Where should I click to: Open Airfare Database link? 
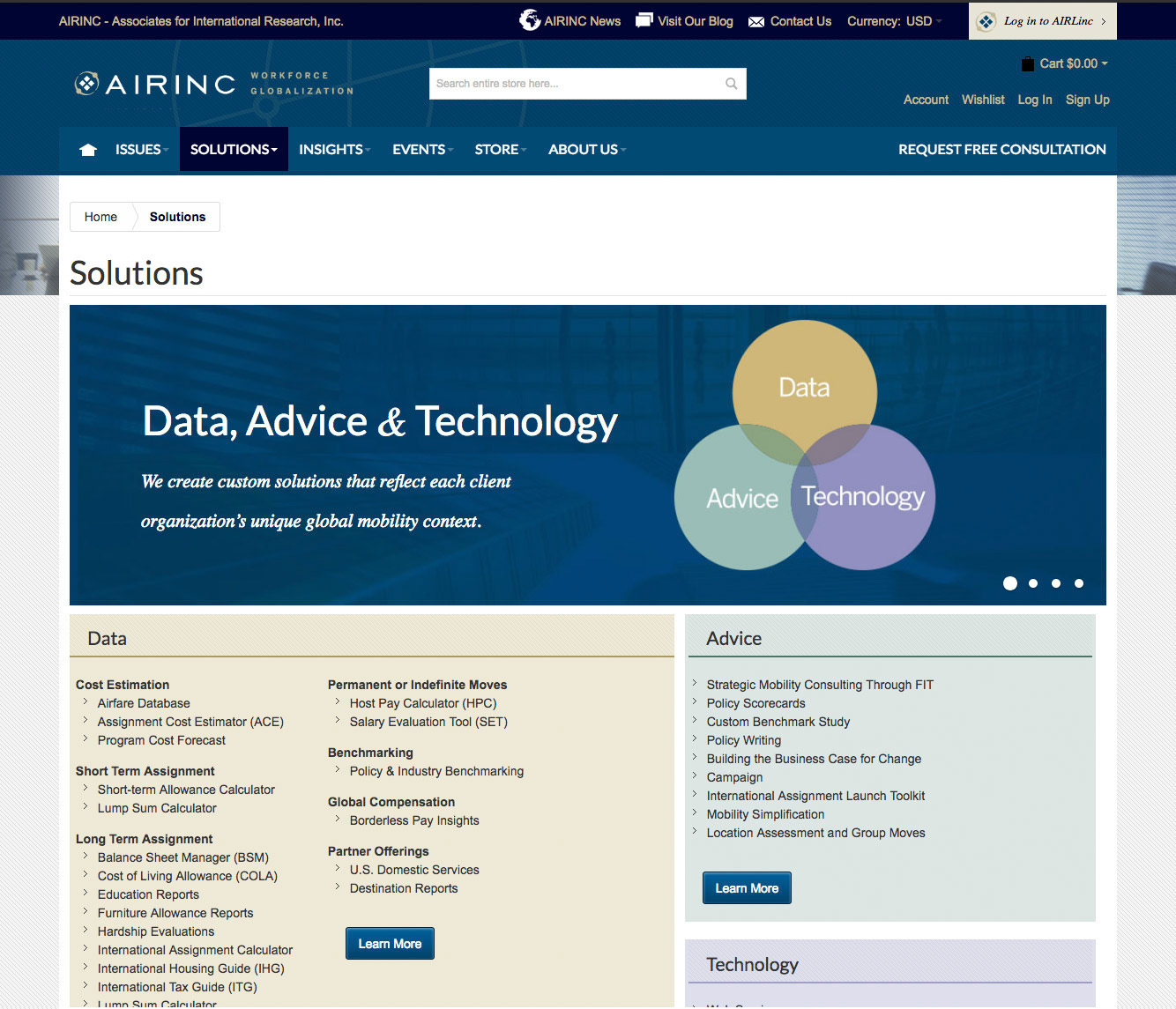[x=144, y=703]
